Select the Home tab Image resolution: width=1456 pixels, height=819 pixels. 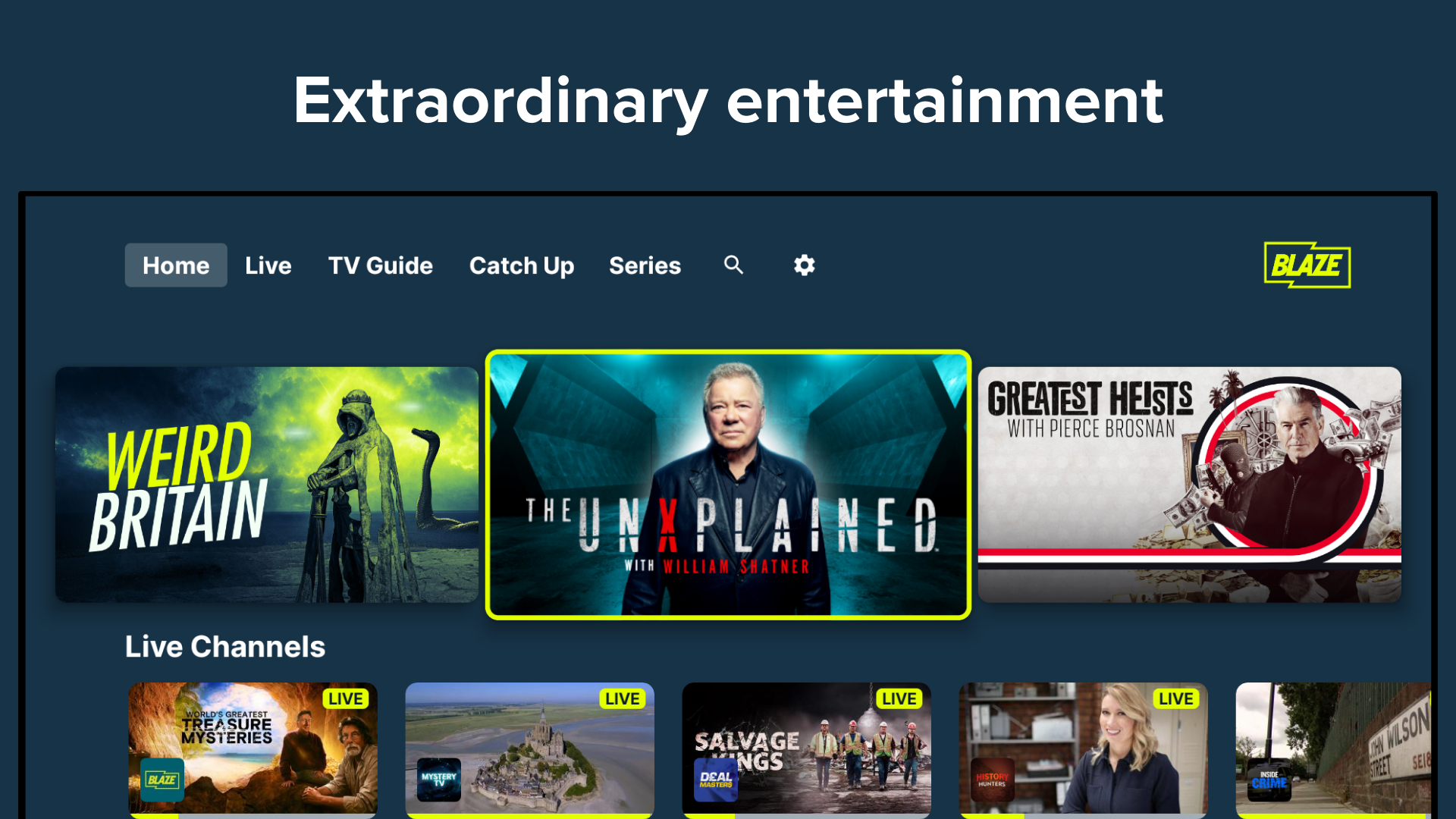click(x=176, y=265)
